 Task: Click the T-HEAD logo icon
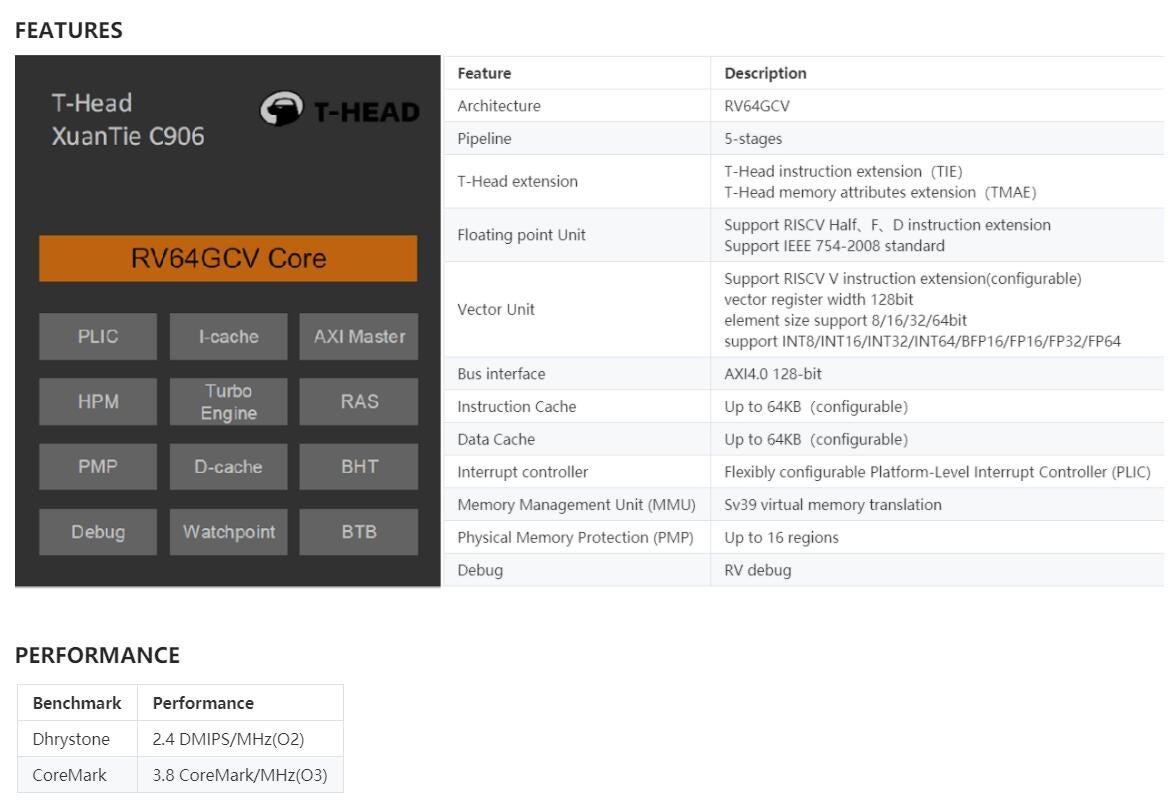pyautogui.click(x=282, y=111)
